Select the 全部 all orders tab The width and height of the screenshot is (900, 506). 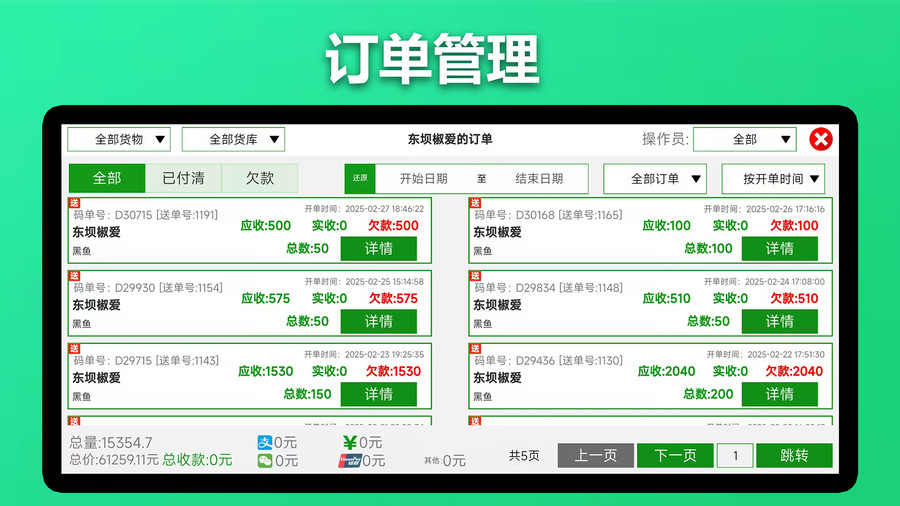[107, 178]
